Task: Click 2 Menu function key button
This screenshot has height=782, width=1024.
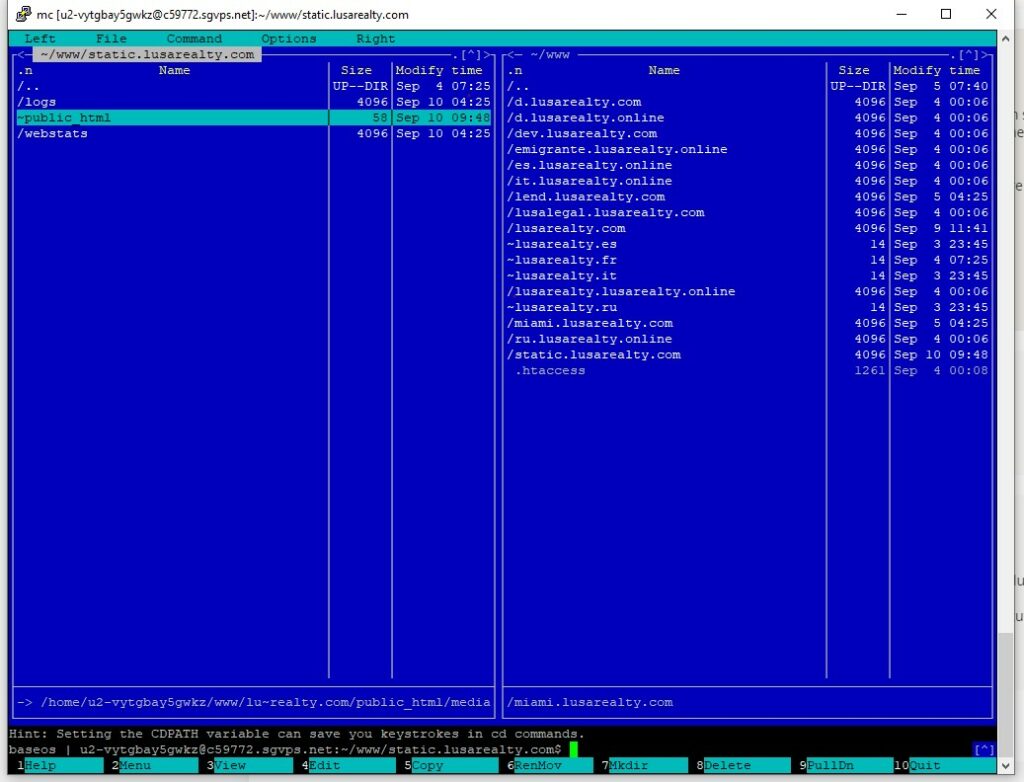Action: click(x=154, y=765)
